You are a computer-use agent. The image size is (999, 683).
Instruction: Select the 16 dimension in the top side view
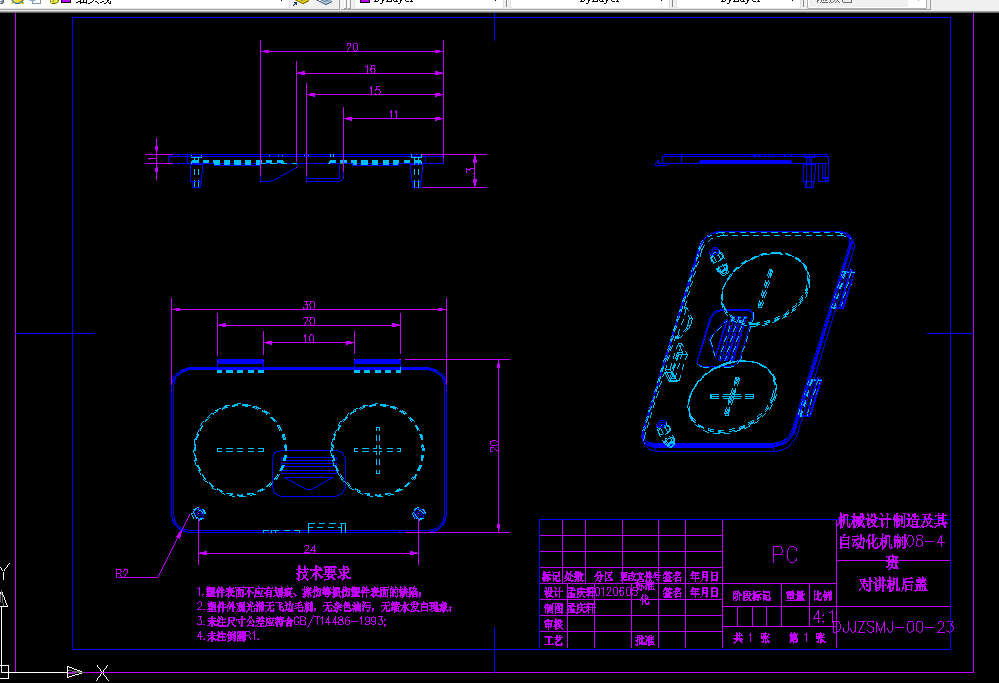coord(370,69)
